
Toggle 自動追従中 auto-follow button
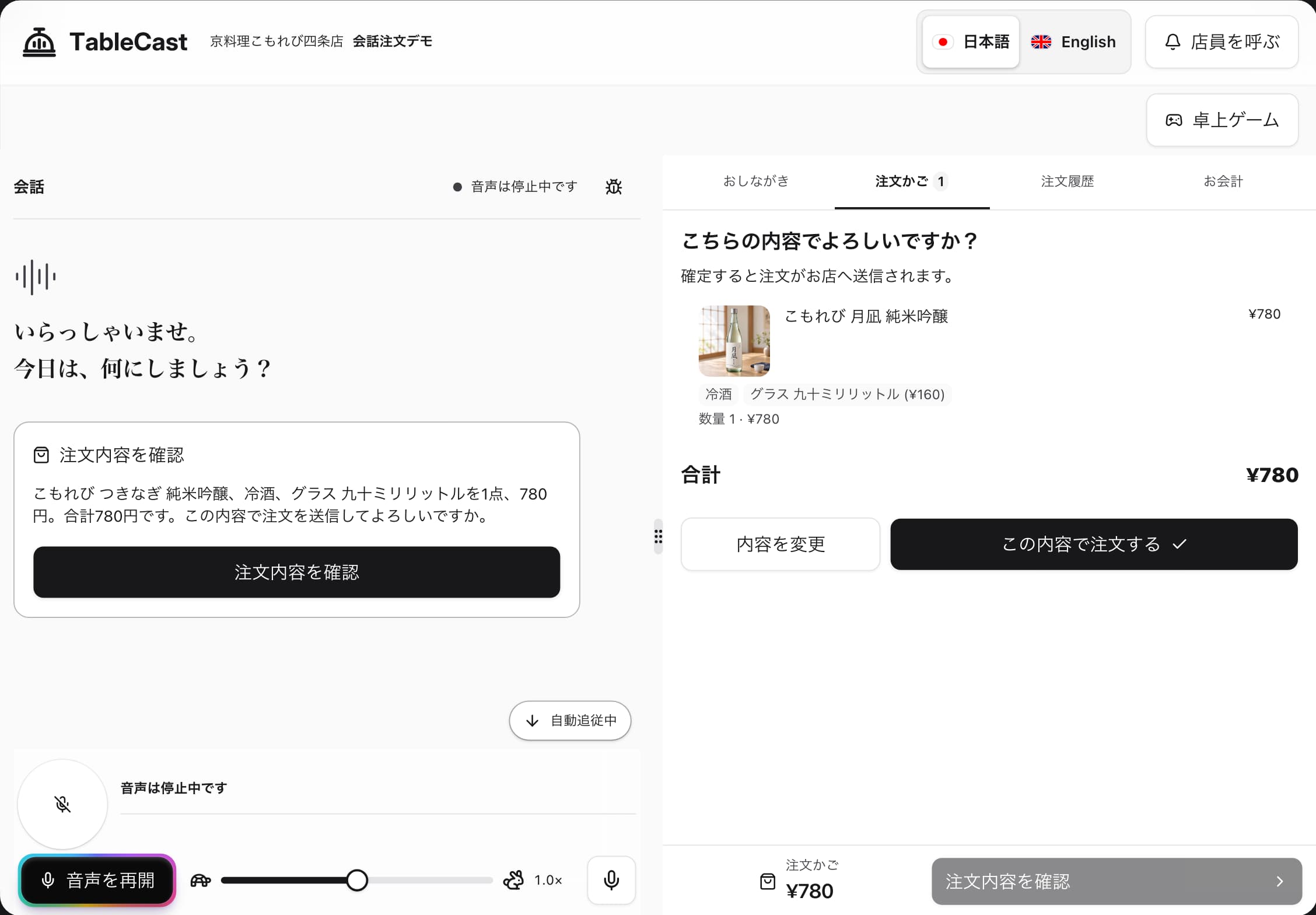[x=570, y=721]
